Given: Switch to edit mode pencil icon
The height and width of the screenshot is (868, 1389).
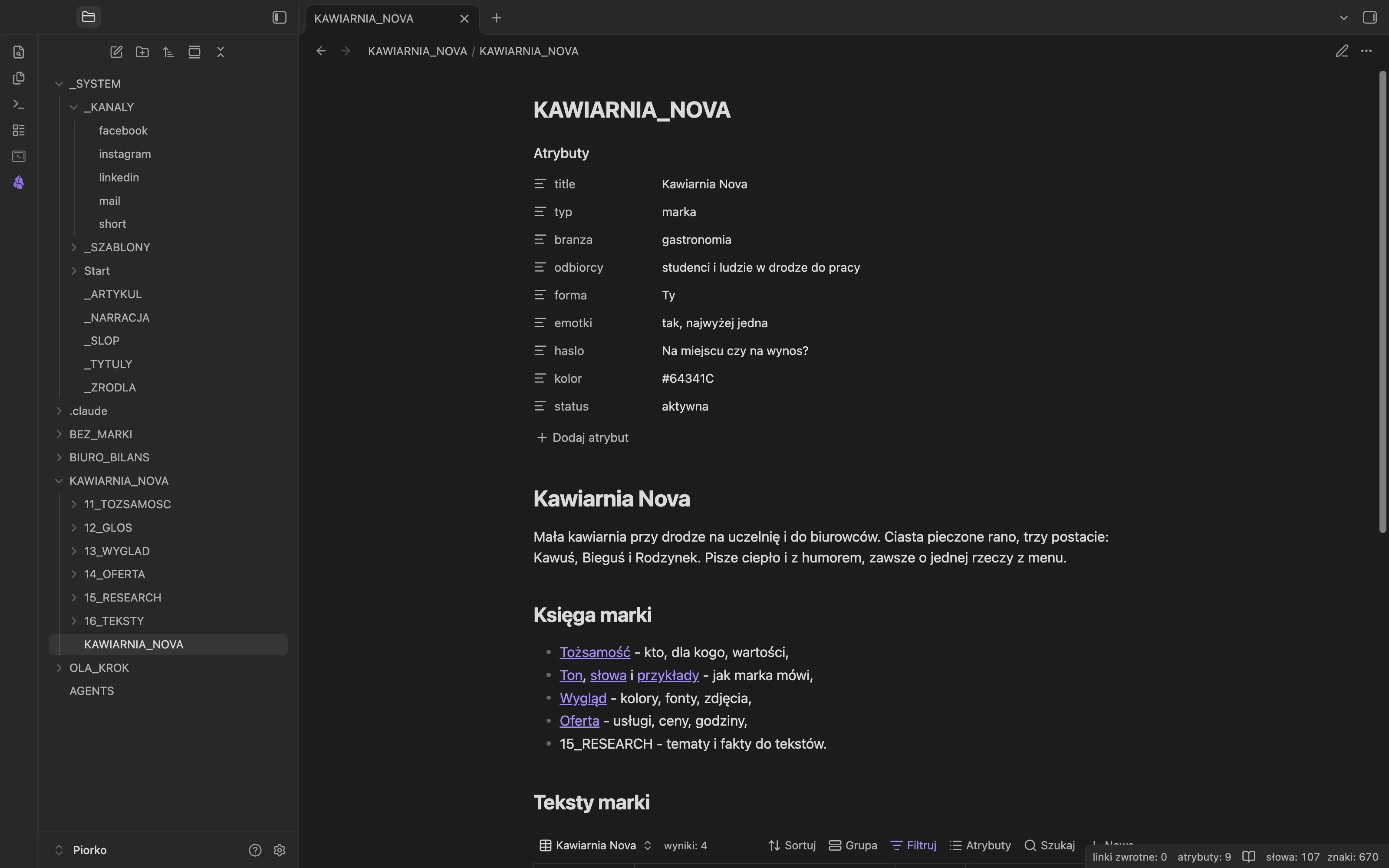Looking at the screenshot, I should (1341, 51).
